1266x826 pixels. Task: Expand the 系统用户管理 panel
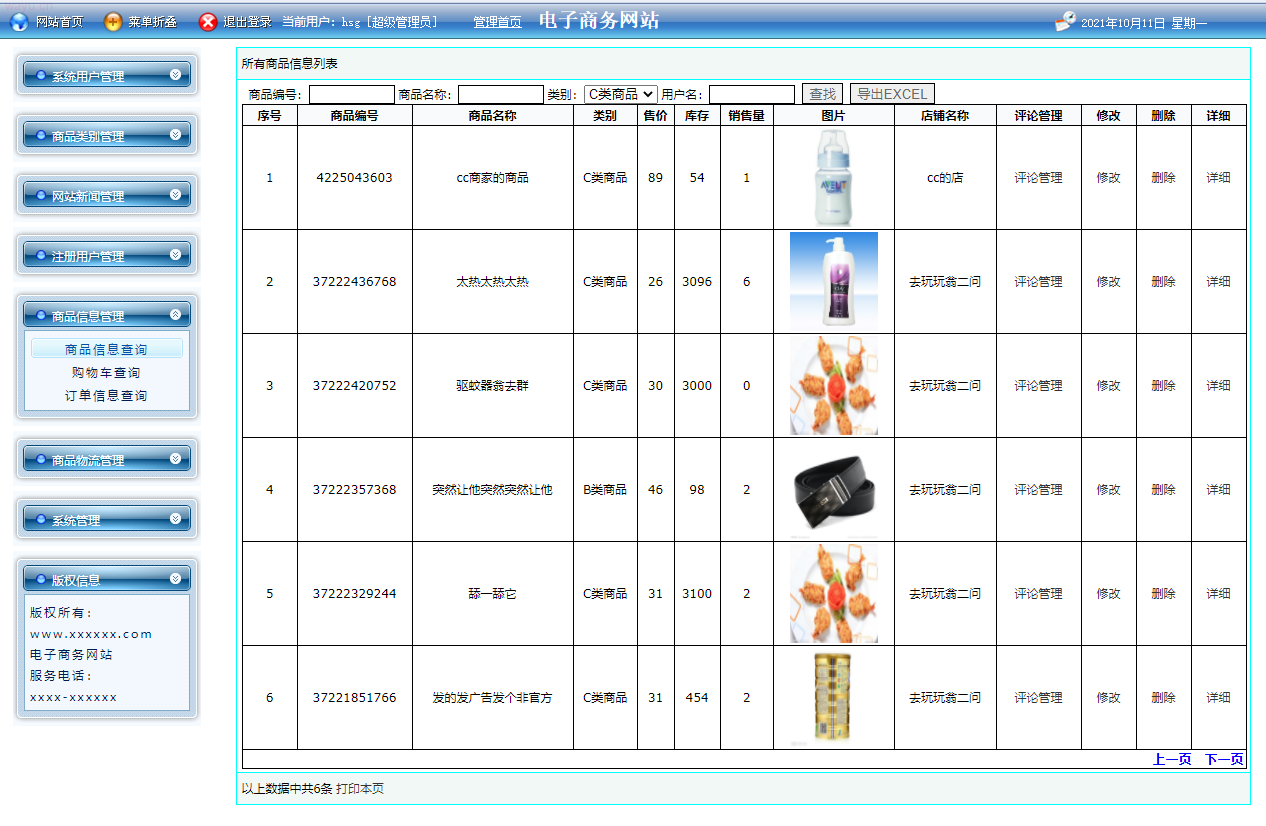click(176, 74)
